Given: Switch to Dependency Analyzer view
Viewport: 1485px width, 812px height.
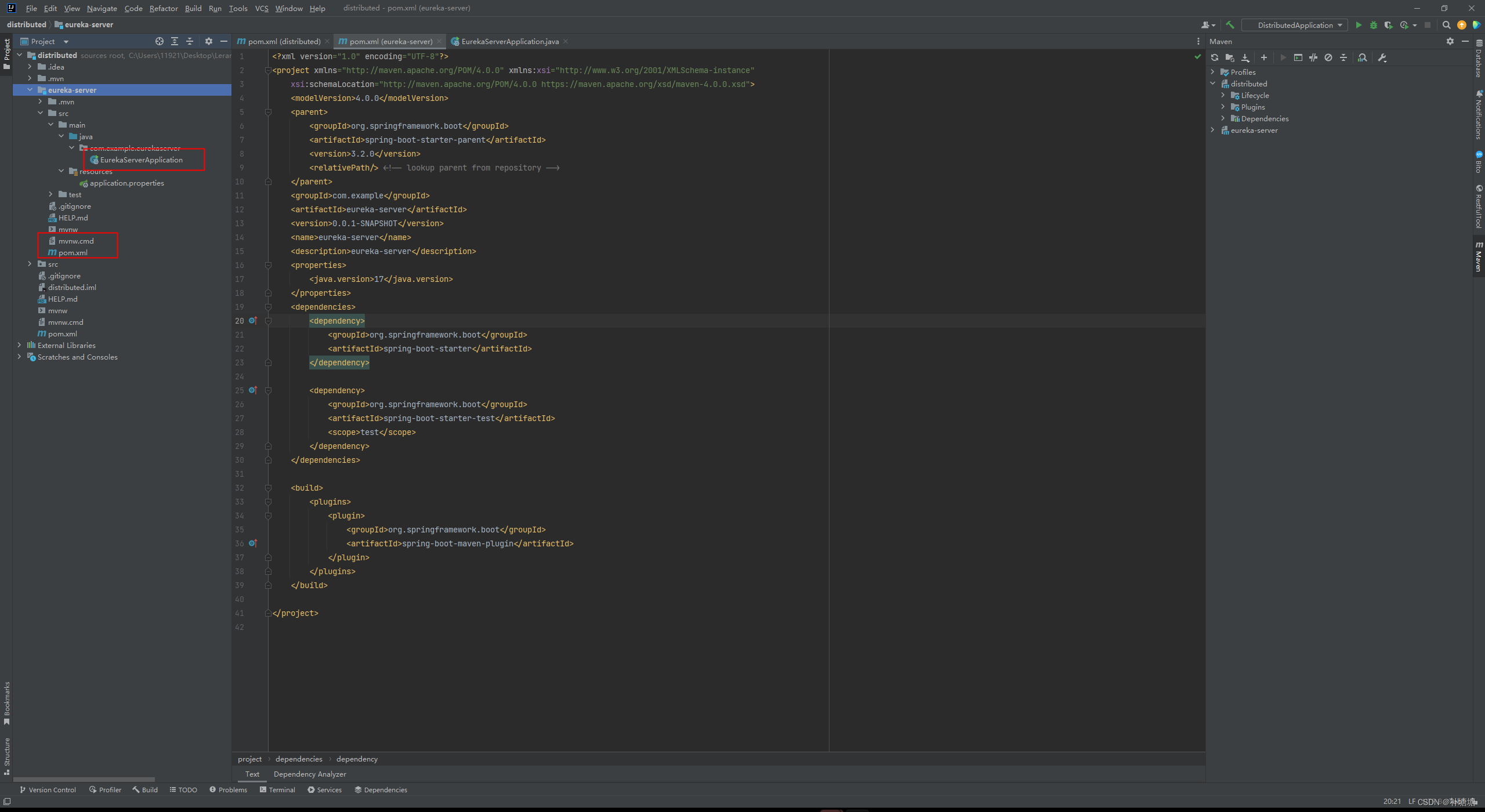Looking at the screenshot, I should (310, 774).
